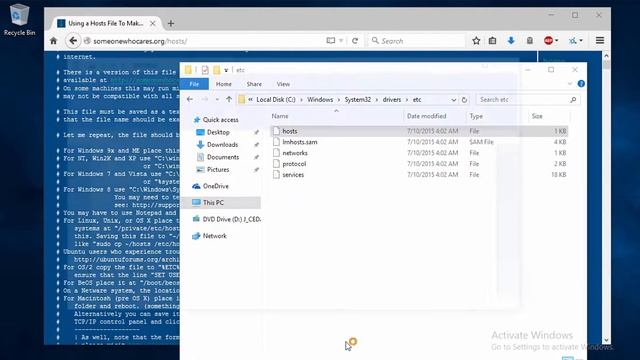Go up one folder level
The height and width of the screenshot is (360, 640).
click(x=229, y=99)
